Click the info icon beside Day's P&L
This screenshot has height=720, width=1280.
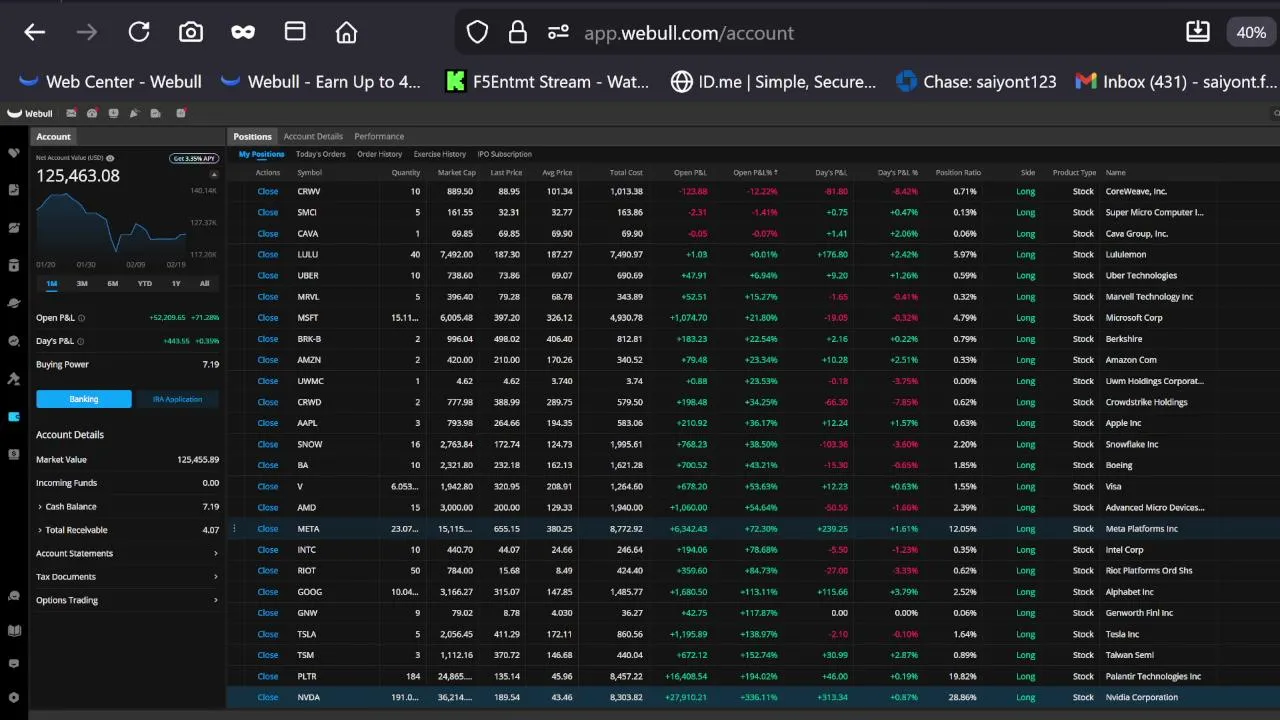point(81,341)
